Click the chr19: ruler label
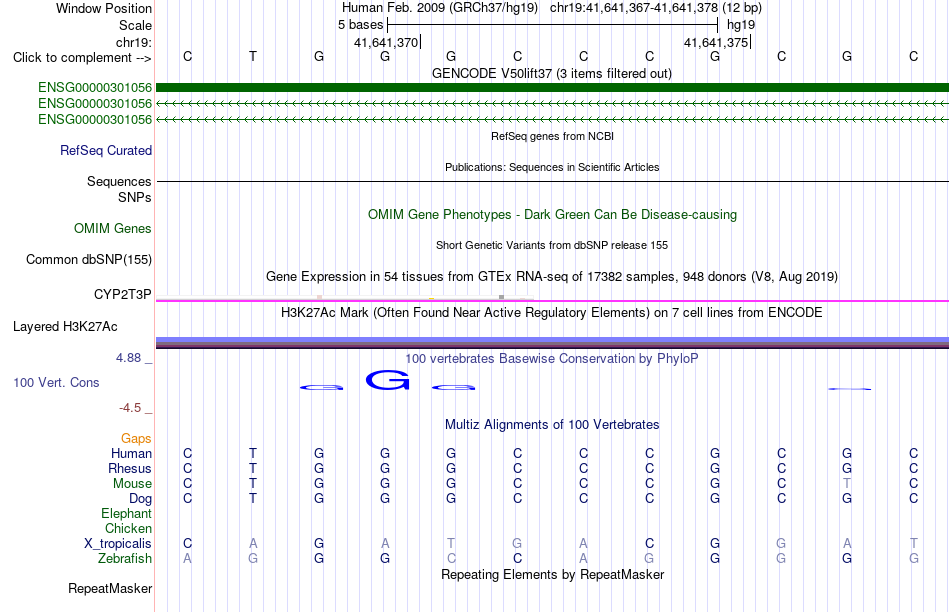950x612 pixels. click(x=134, y=42)
